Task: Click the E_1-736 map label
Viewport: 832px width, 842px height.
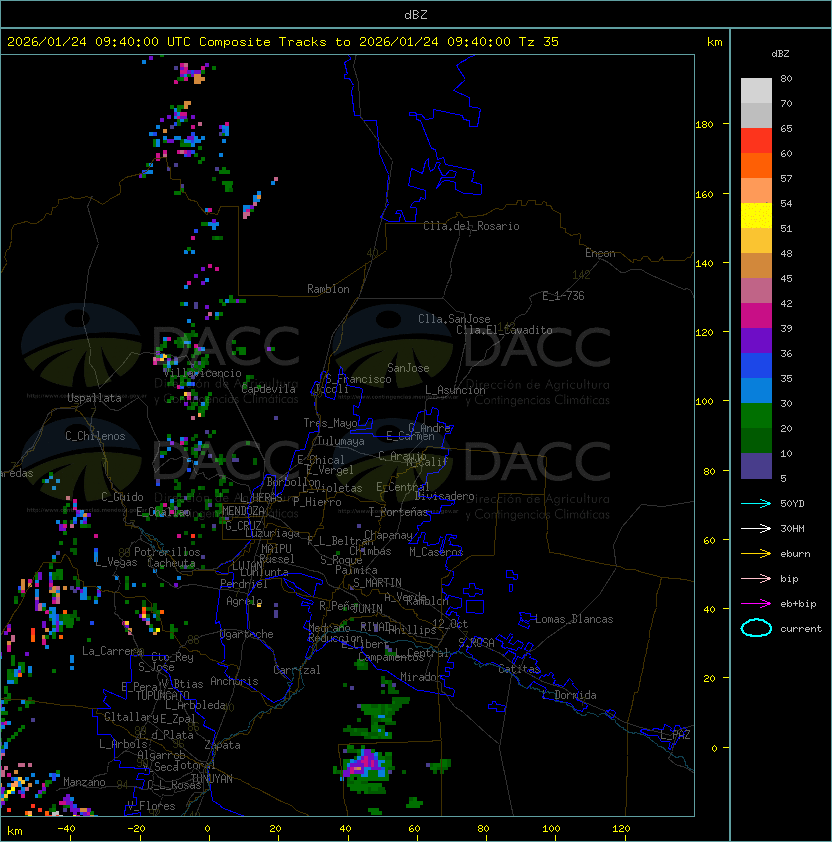Action: tap(563, 296)
